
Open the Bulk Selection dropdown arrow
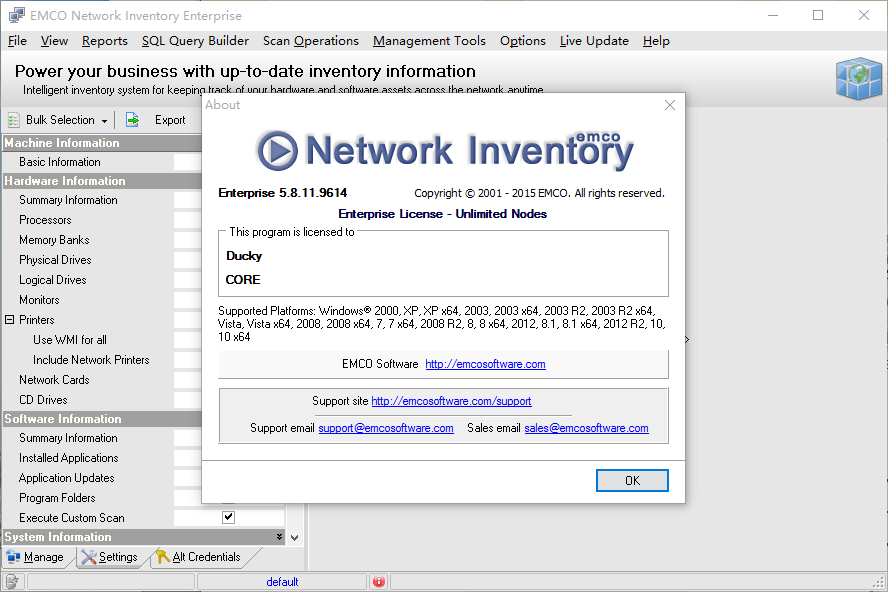coord(102,120)
